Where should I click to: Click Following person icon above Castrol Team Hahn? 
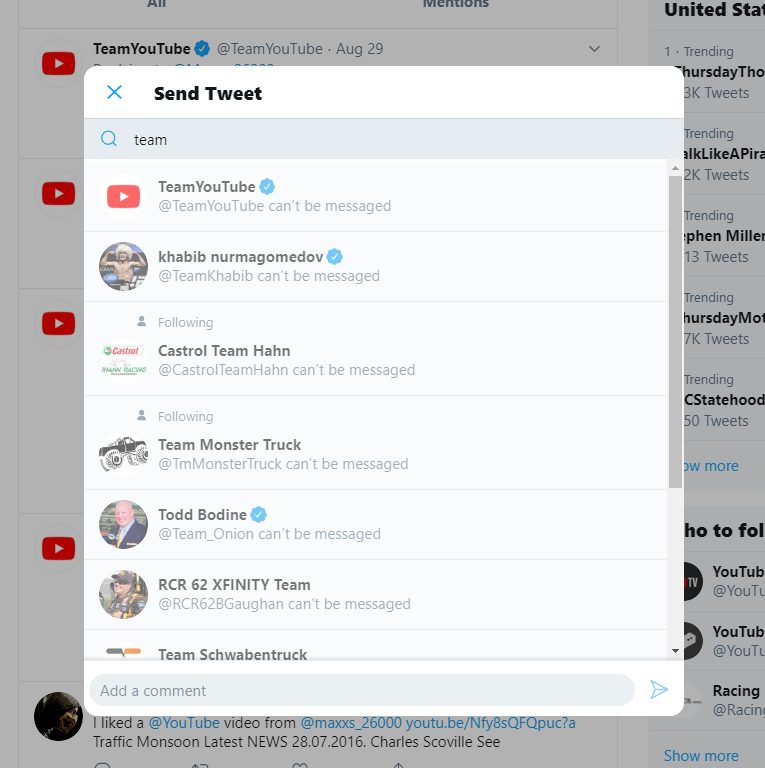point(142,322)
